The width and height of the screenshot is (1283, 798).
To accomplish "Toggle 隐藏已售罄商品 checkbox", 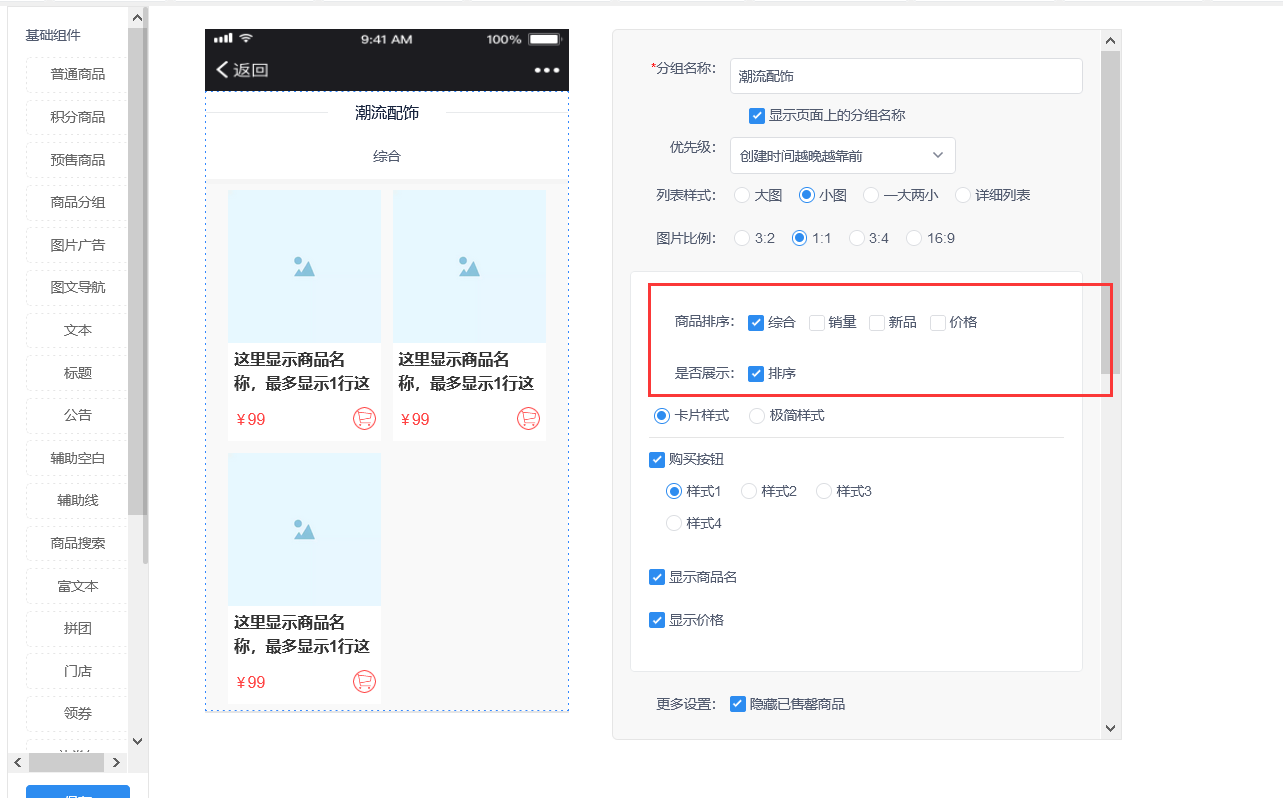I will (738, 704).
